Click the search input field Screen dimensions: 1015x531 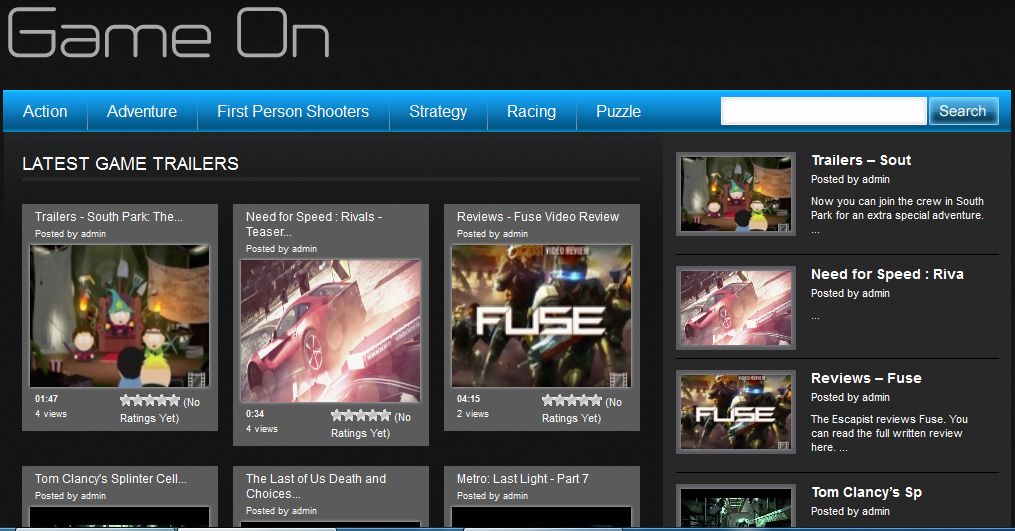pyautogui.click(x=823, y=111)
